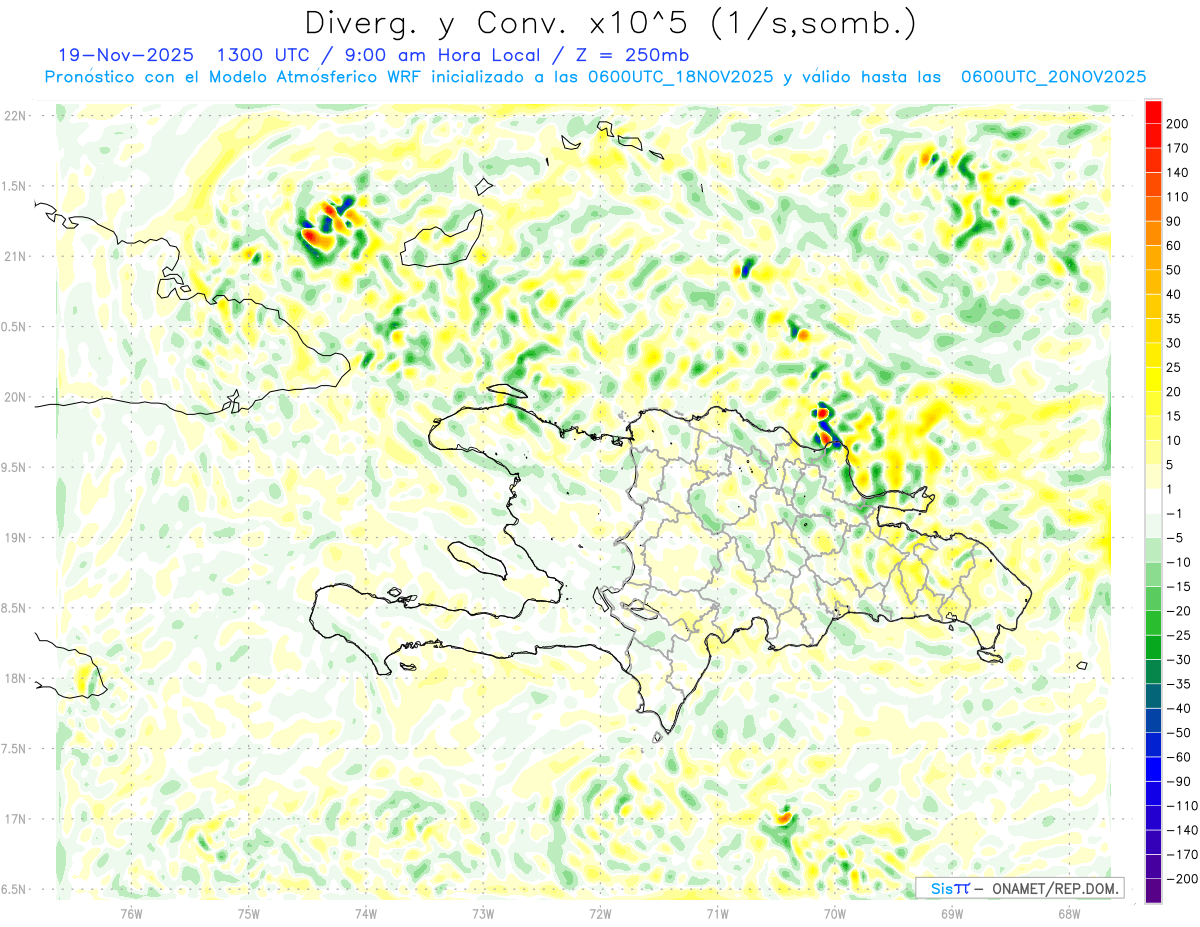Viewport: 1200px width, 927px height.
Task: Click the 8.5N latitude label
Action: (15, 609)
